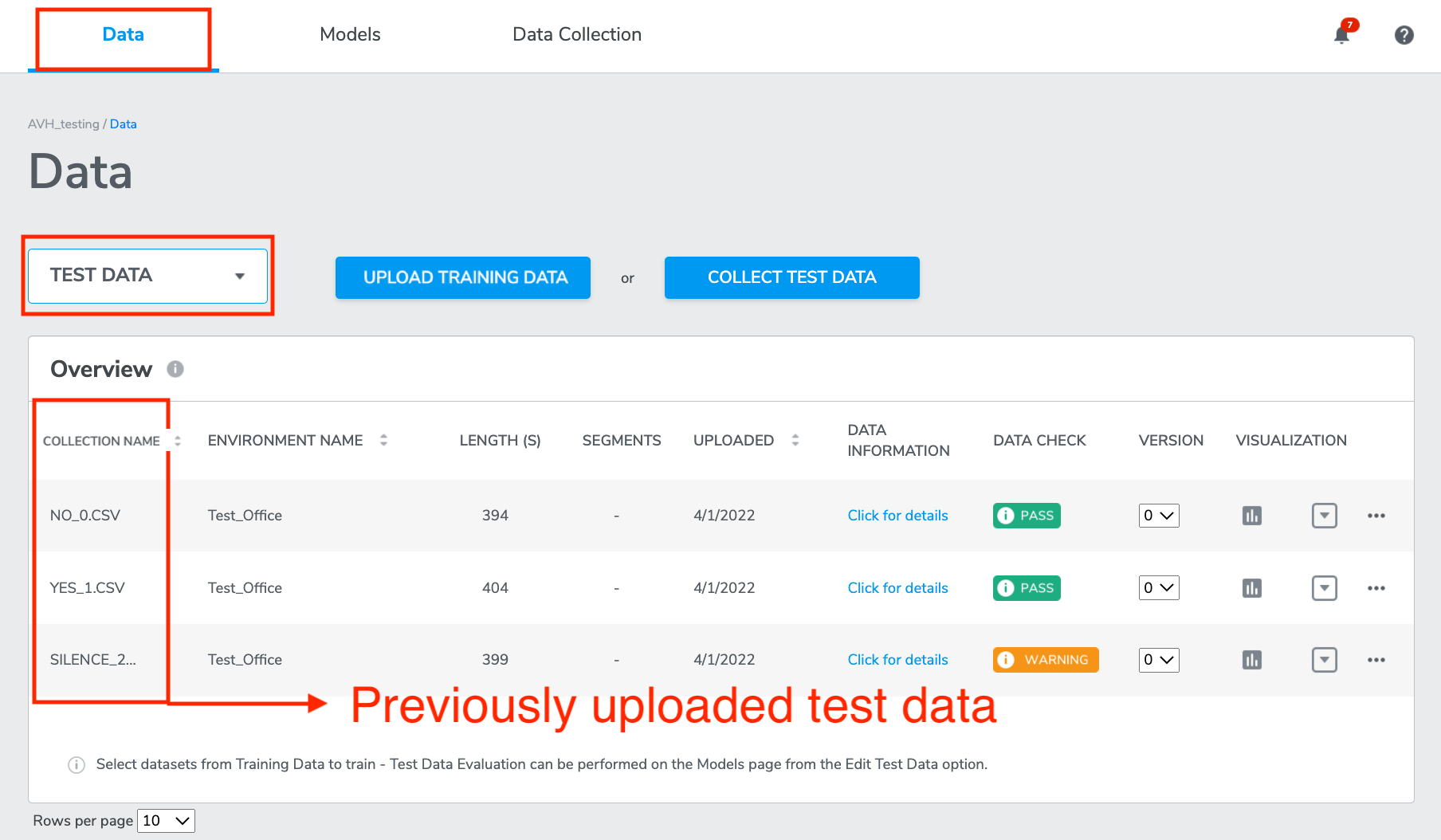Switch to the Data Collection tab
Viewport: 1441px width, 840px height.
(577, 34)
